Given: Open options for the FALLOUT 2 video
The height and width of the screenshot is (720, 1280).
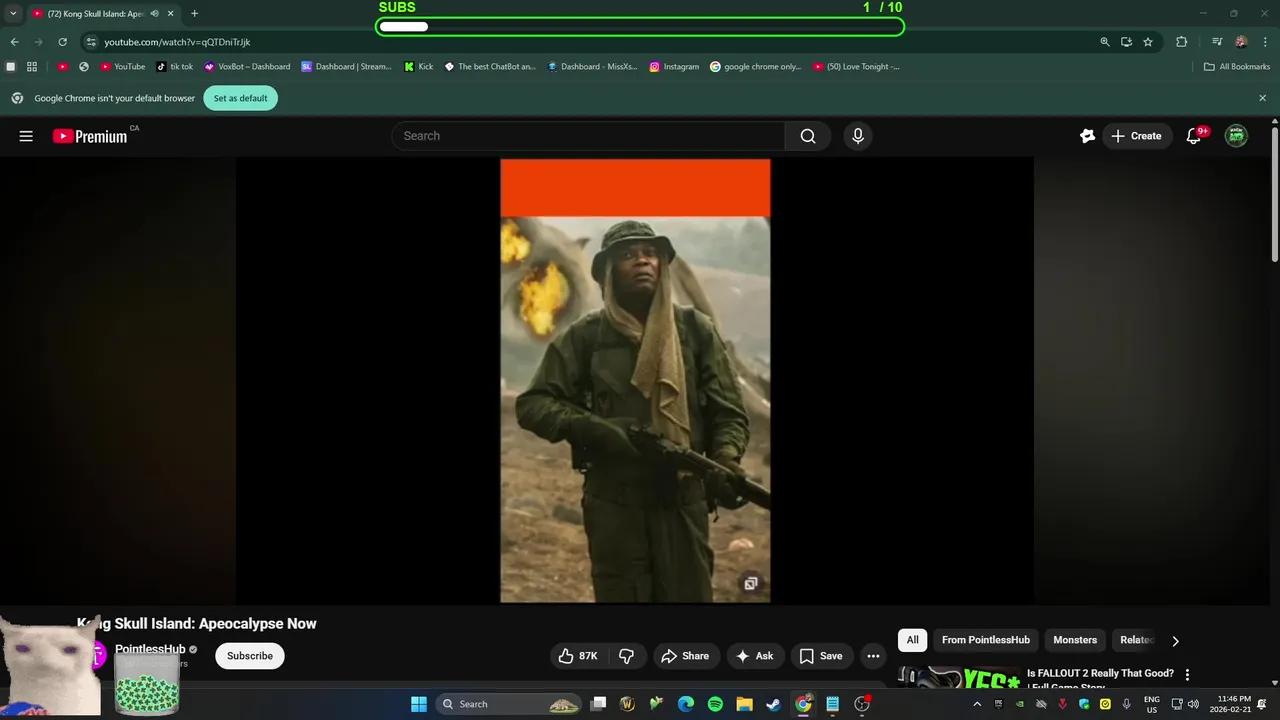Looking at the screenshot, I should (x=1188, y=675).
